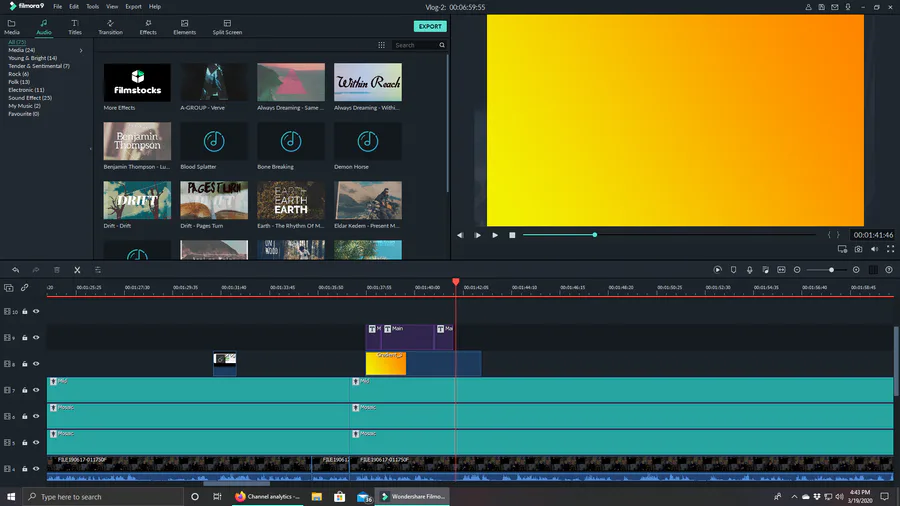Image resolution: width=900 pixels, height=506 pixels.
Task: Open the Media tab
Action: pos(11,27)
